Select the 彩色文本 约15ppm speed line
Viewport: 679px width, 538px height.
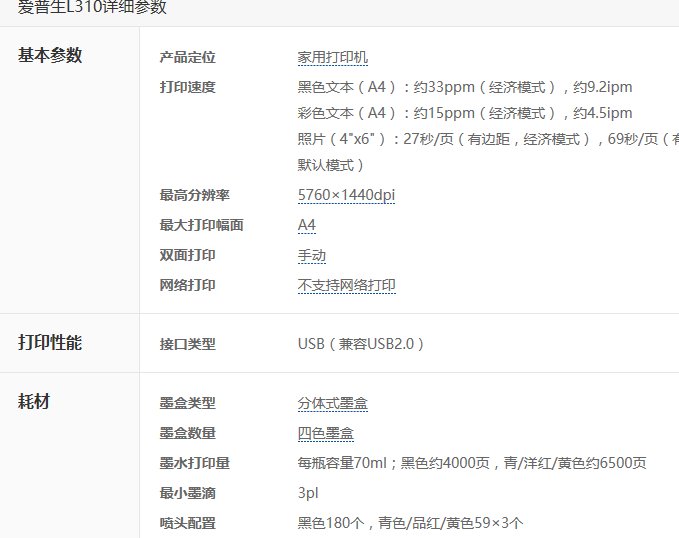pyautogui.click(x=465, y=113)
